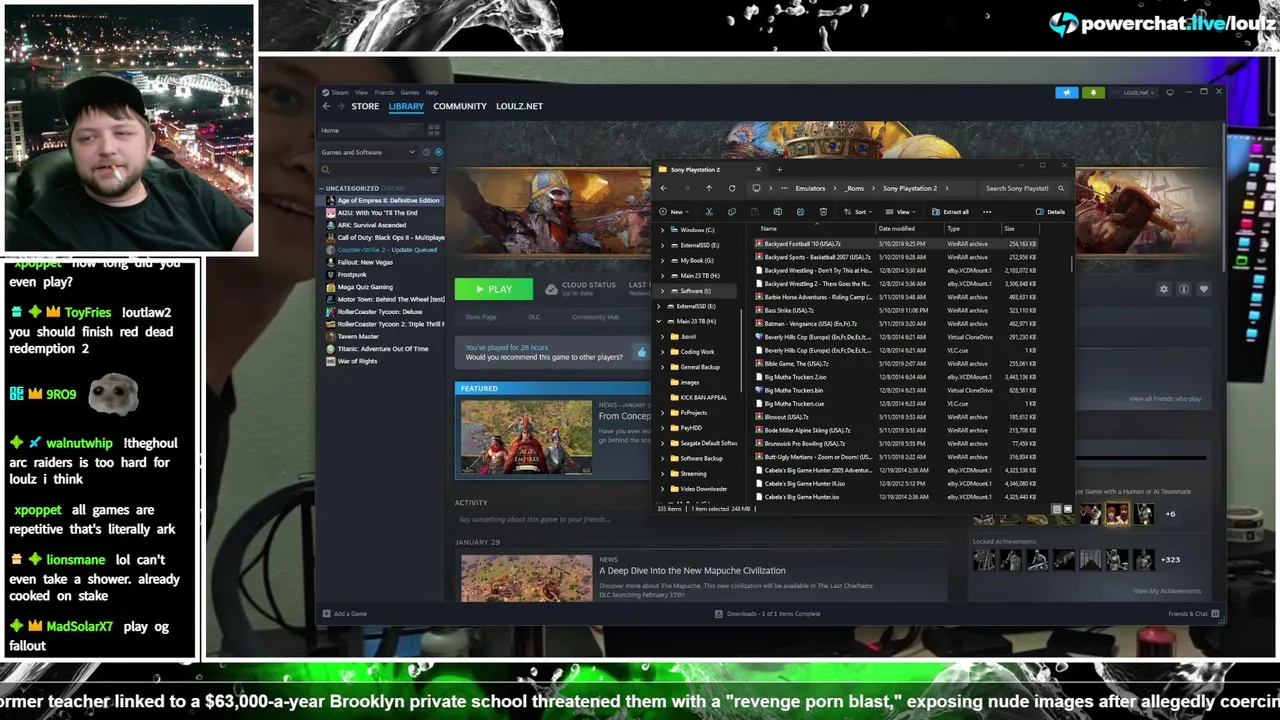
Task: Favorite the game using the heart icon
Action: (1204, 289)
